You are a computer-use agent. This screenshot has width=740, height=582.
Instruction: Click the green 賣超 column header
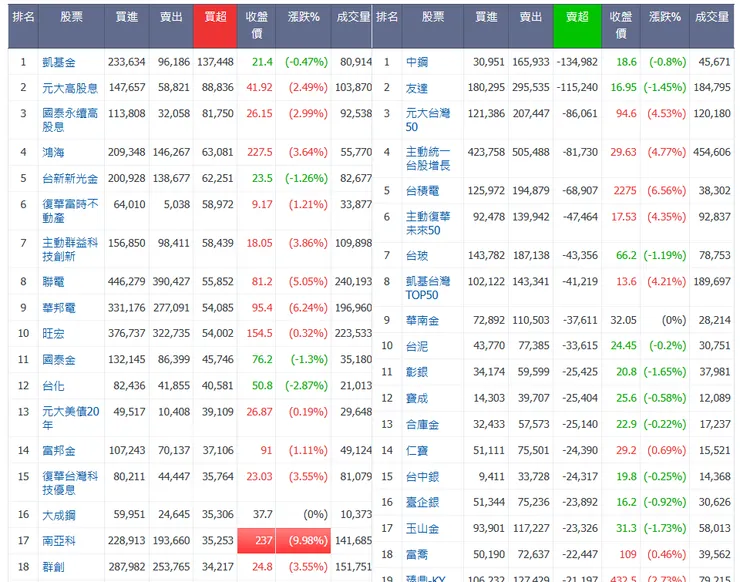coord(577,26)
